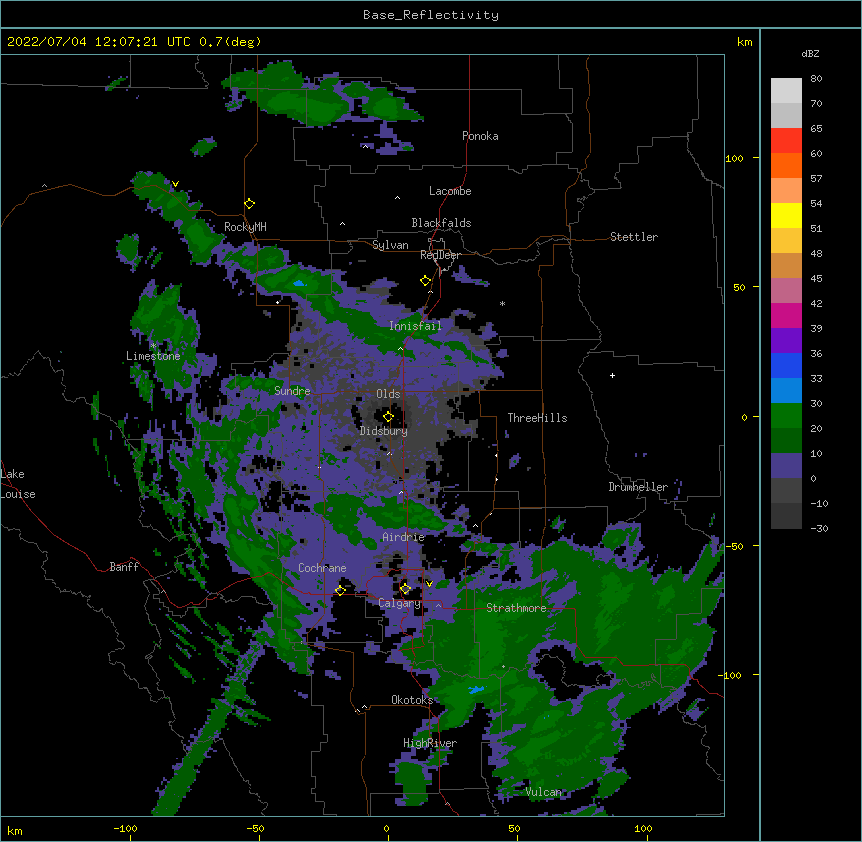The width and height of the screenshot is (862, 842).
Task: Click the Sundre city label
Action: [x=292, y=391]
